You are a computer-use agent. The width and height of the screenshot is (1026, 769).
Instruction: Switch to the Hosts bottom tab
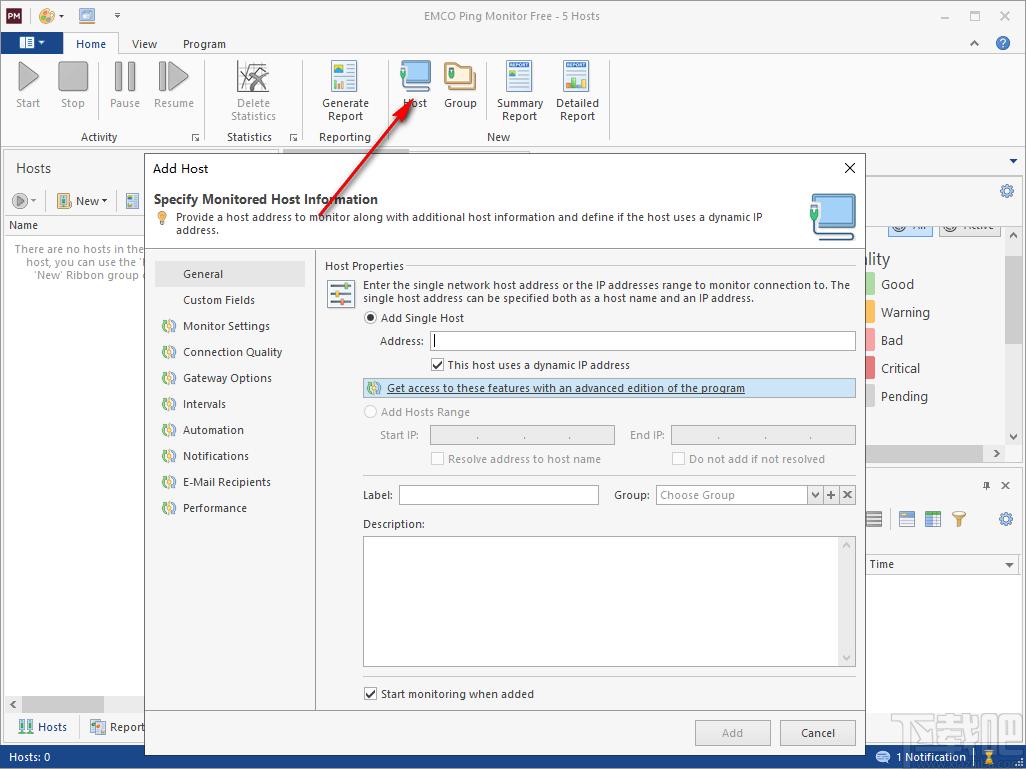(43, 726)
